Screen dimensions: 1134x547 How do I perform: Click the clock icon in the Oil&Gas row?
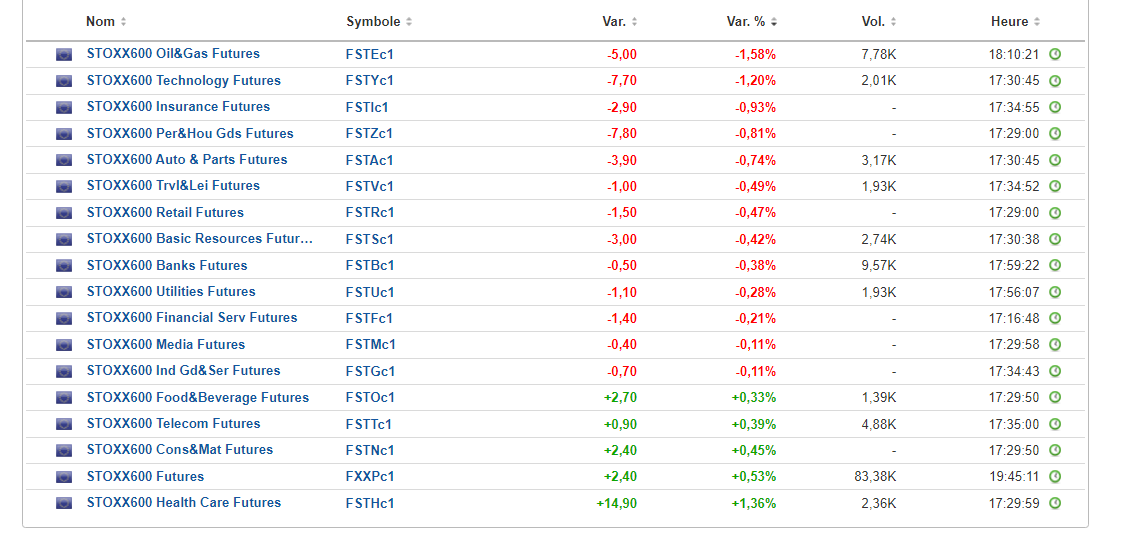(1055, 55)
